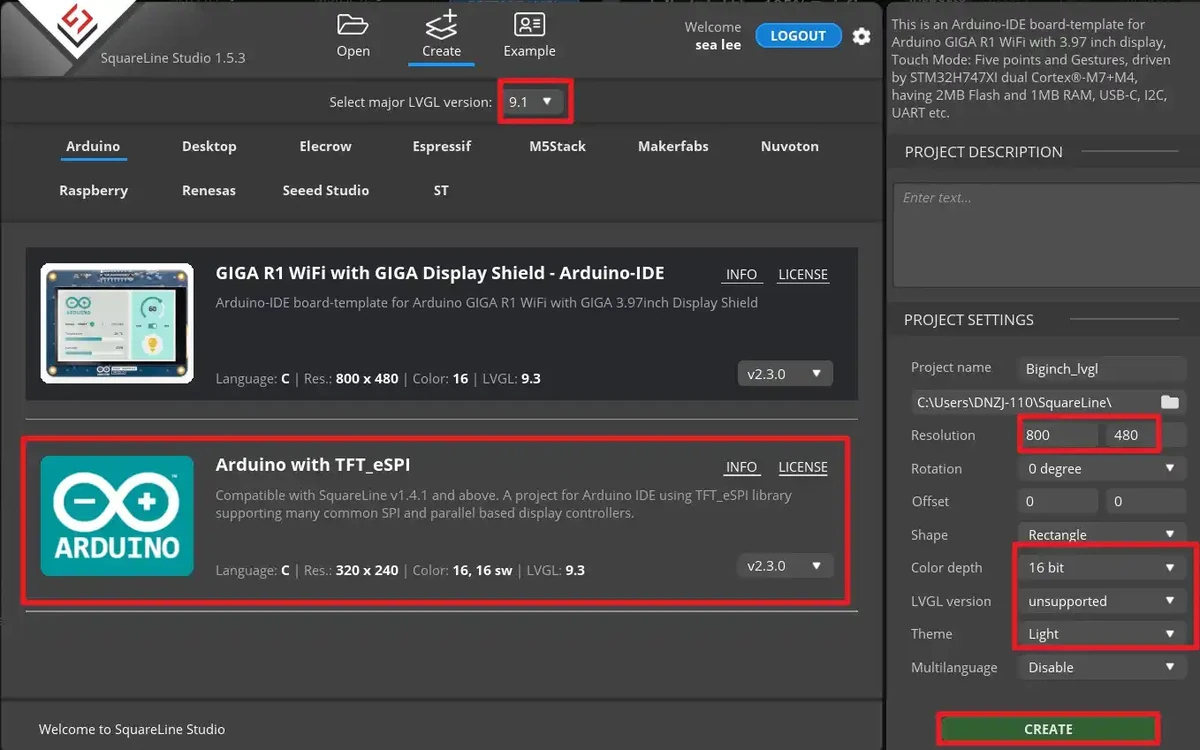This screenshot has width=1200, height=750.
Task: Select the Seeed Studio vendor tab
Action: [x=325, y=190]
